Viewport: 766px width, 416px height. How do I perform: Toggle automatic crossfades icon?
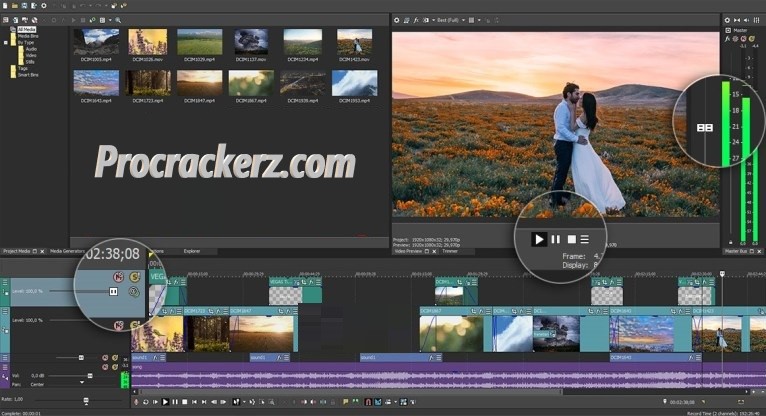point(379,402)
